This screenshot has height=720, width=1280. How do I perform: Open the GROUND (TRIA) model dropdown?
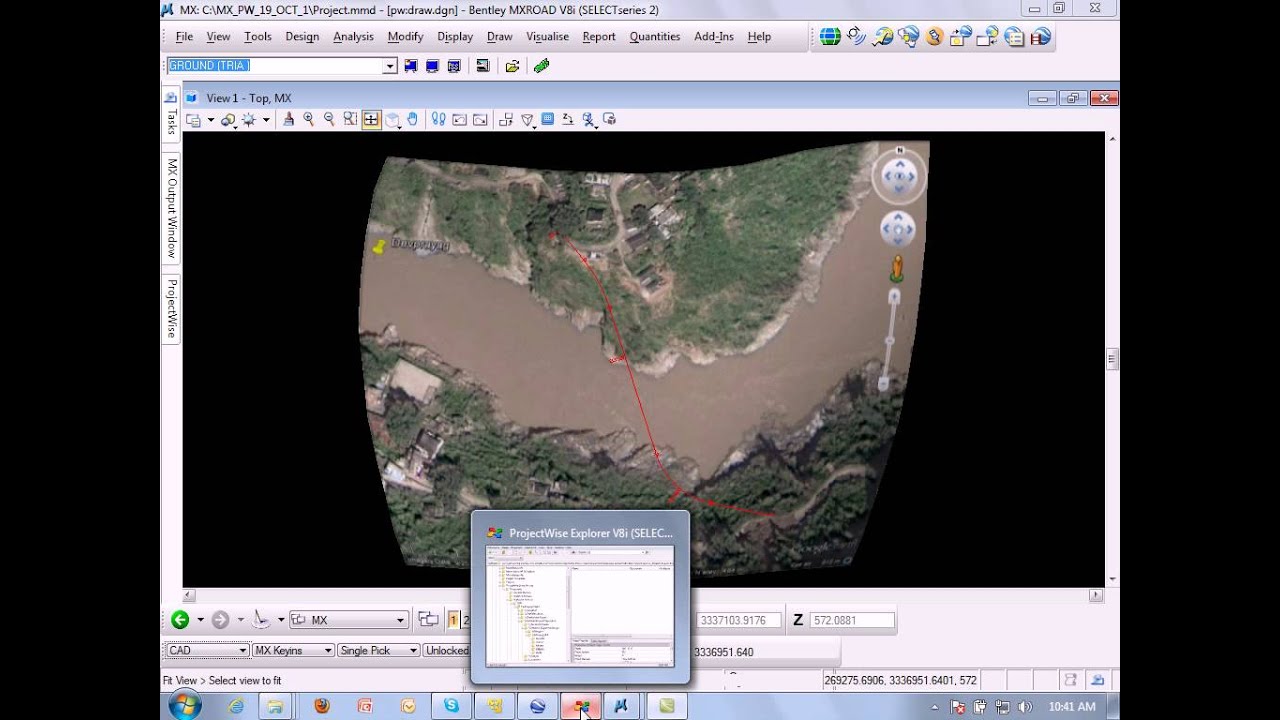(390, 66)
